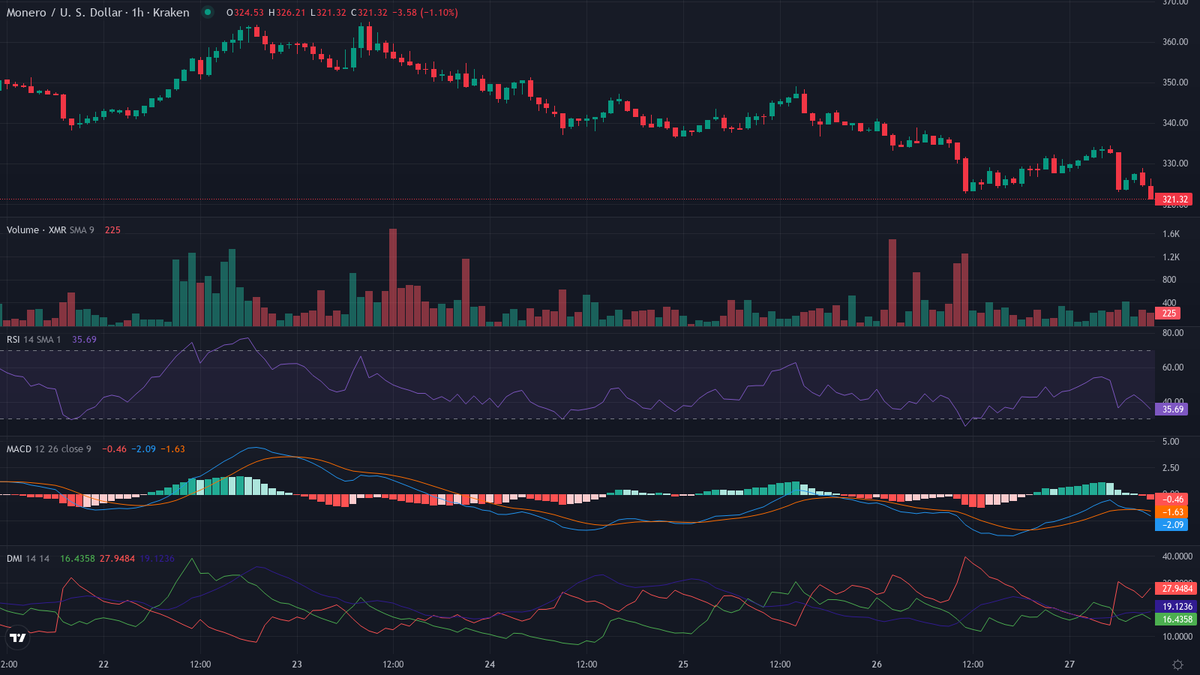Click the 2.50 MACD axis label
Screen dimensions: 1200x675
pos(1170,467)
